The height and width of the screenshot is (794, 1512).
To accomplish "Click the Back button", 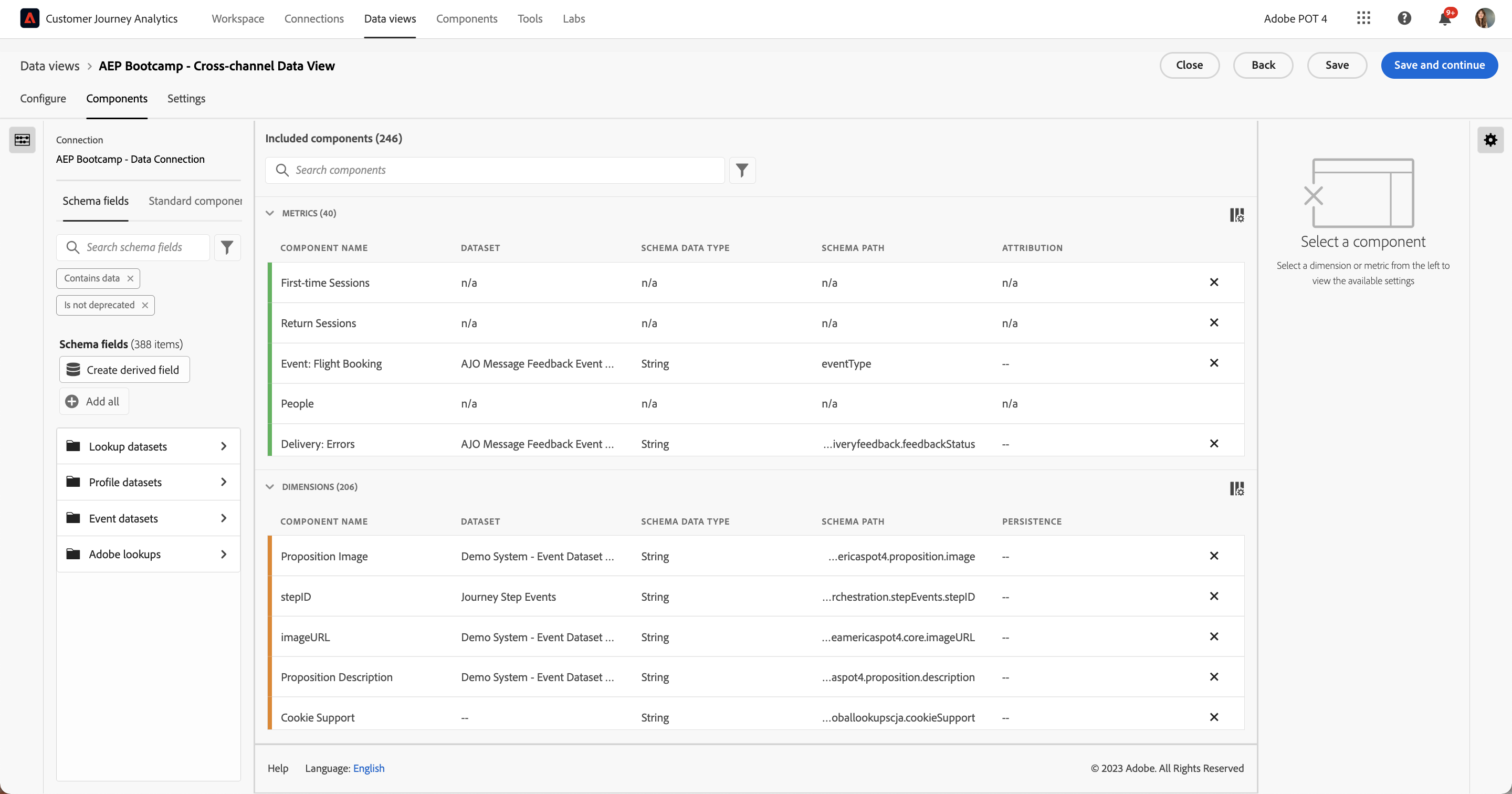I will [x=1263, y=65].
